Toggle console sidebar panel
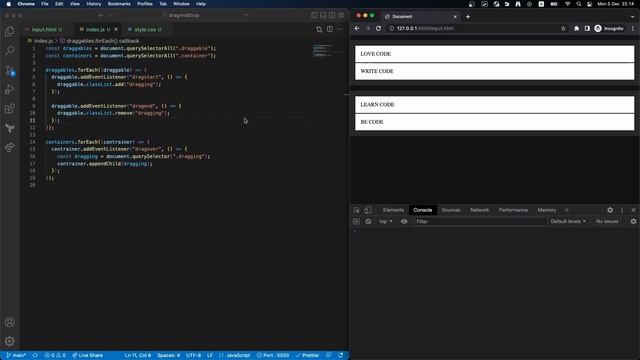This screenshot has width=640, height=360. point(356,222)
